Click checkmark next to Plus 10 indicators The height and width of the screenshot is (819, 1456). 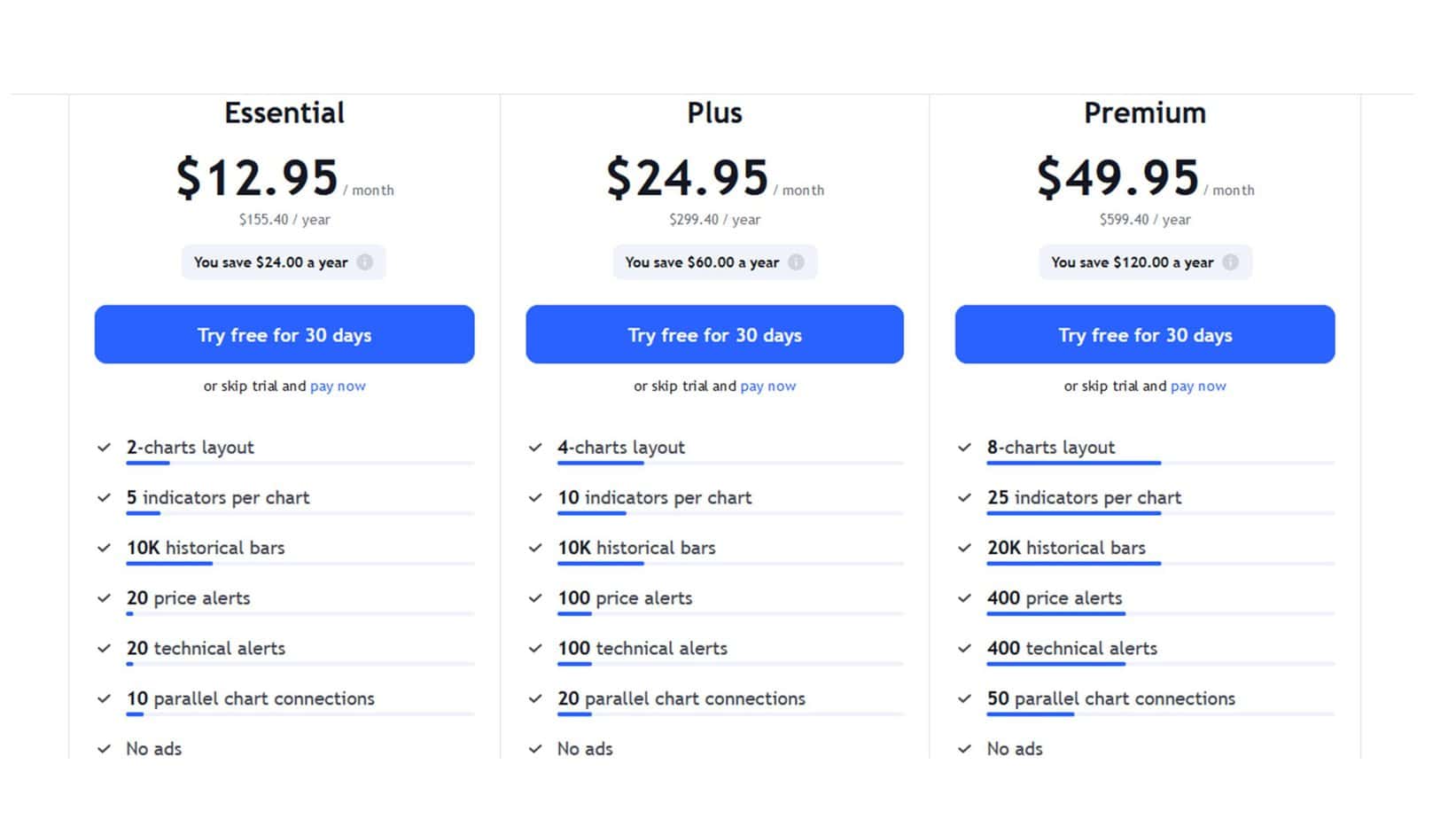pyautogui.click(x=535, y=498)
